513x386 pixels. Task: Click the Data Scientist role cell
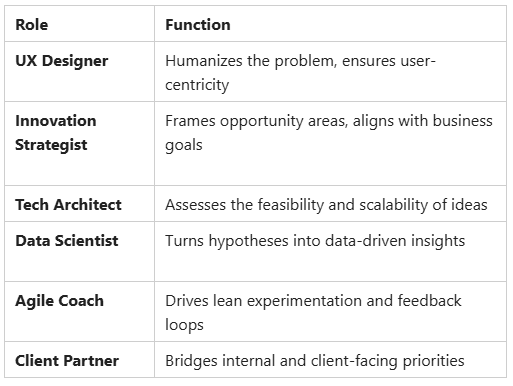coord(79,252)
